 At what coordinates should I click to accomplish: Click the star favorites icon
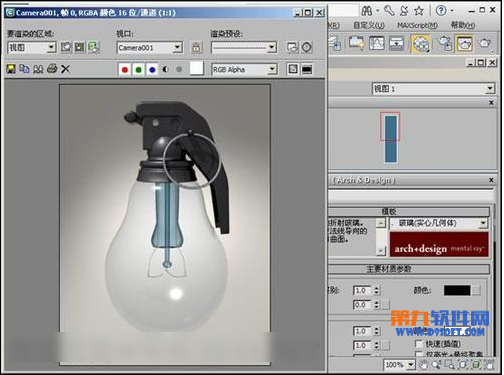pos(419,11)
